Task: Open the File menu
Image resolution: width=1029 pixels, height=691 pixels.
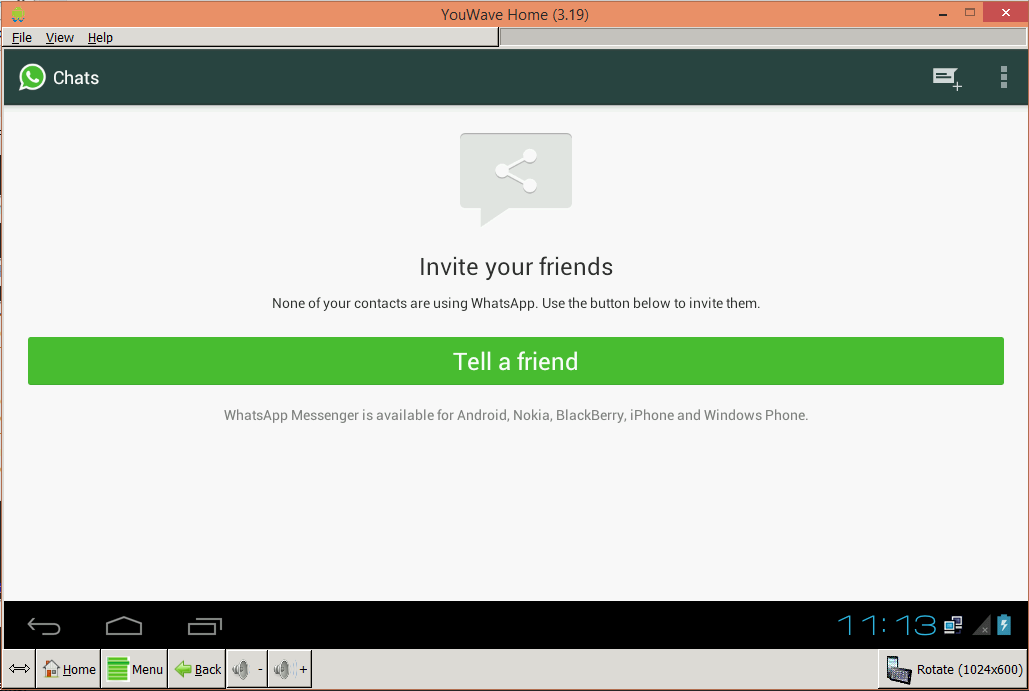Action: pos(22,37)
